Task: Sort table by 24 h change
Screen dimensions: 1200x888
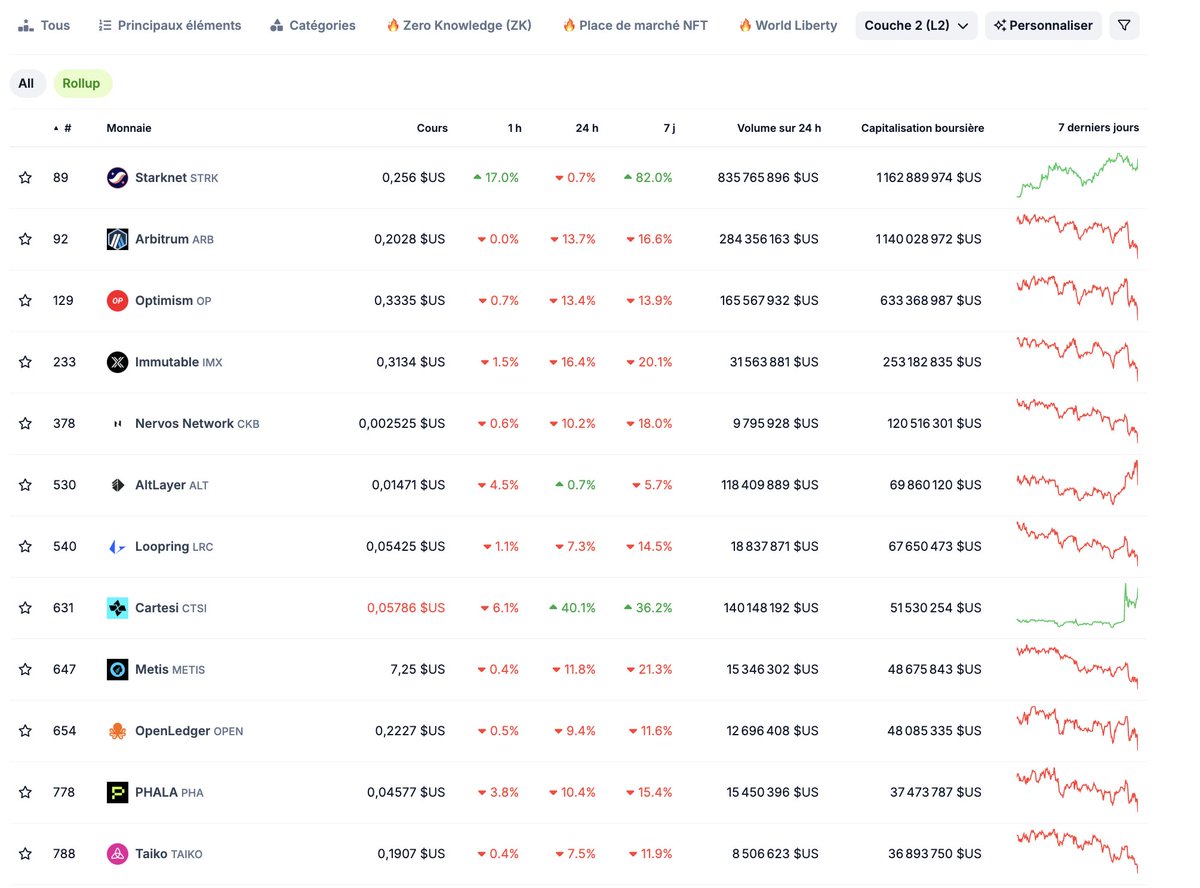Action: coord(587,128)
